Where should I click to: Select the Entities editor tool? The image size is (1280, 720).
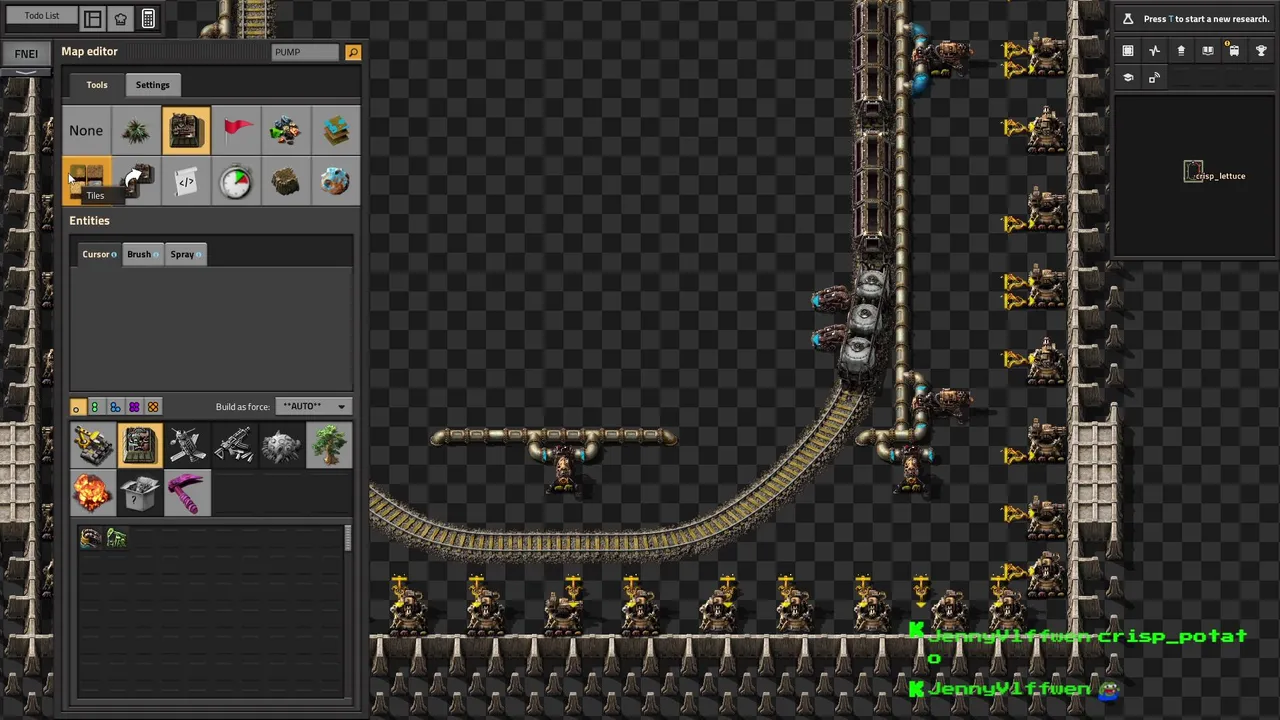pos(186,131)
